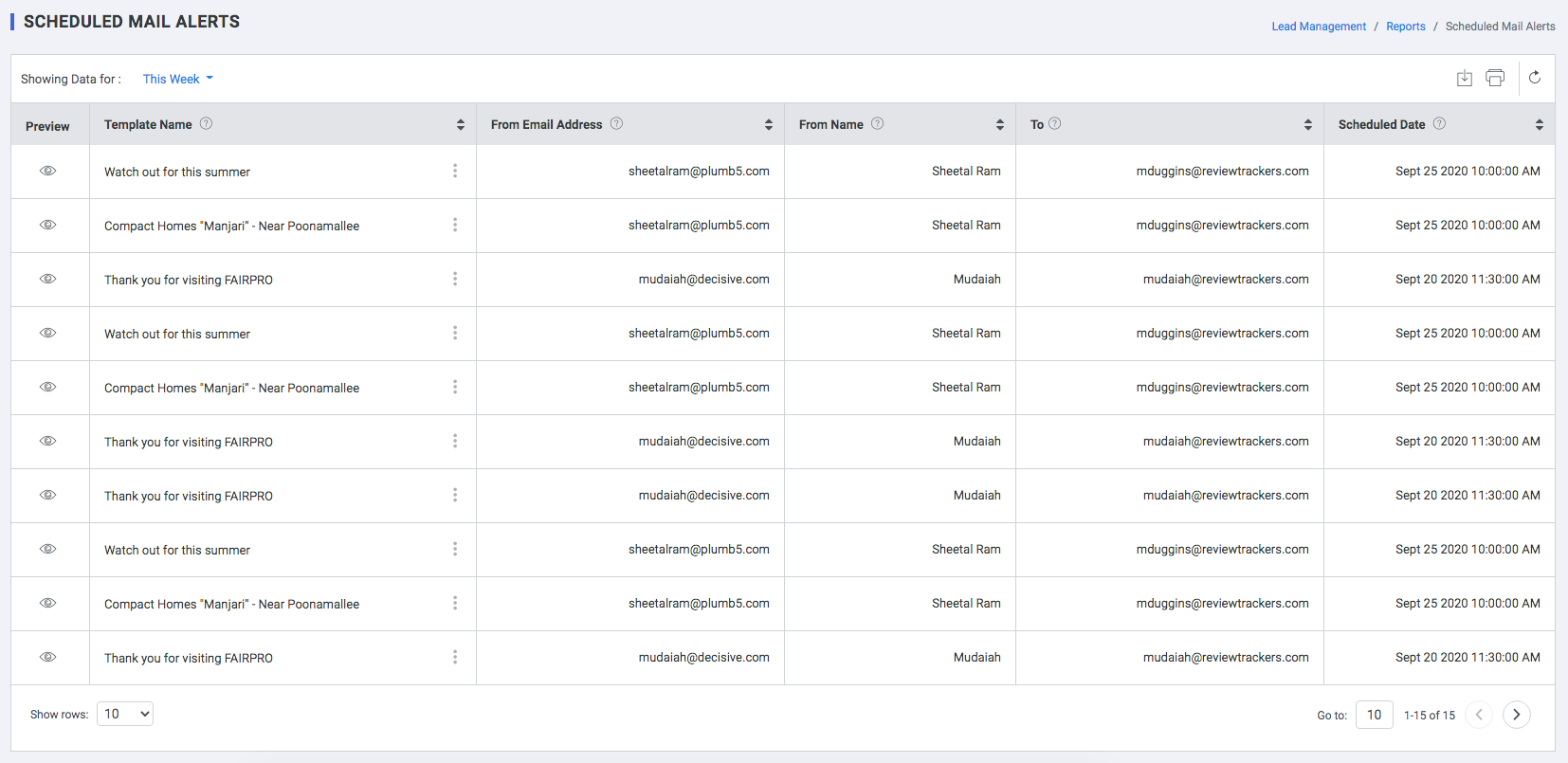This screenshot has height=763, width=1568.
Task: Open the three-dot menu in the ninth table row
Action: click(x=455, y=603)
